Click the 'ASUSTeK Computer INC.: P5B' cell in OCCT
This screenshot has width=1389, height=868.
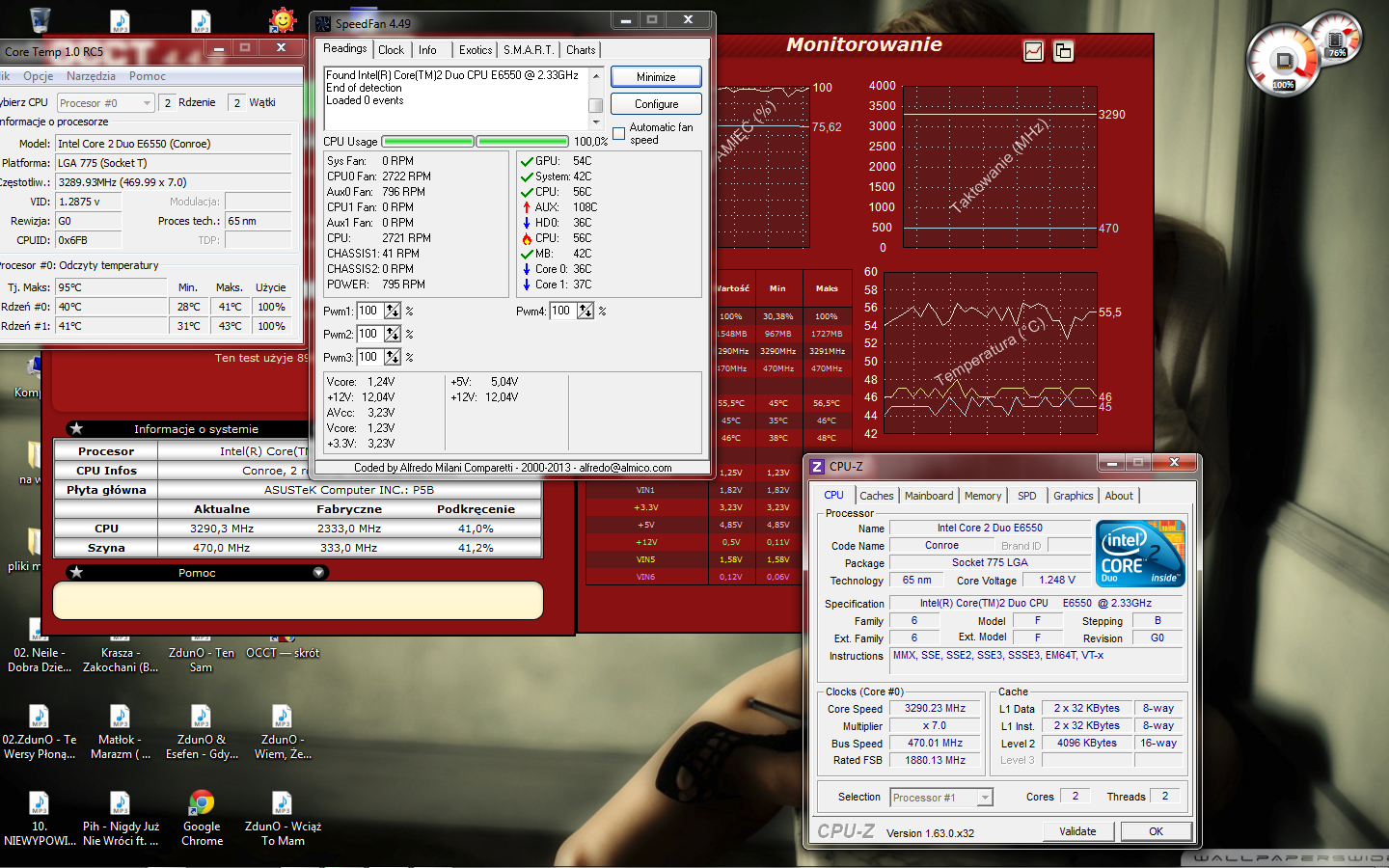tap(349, 490)
